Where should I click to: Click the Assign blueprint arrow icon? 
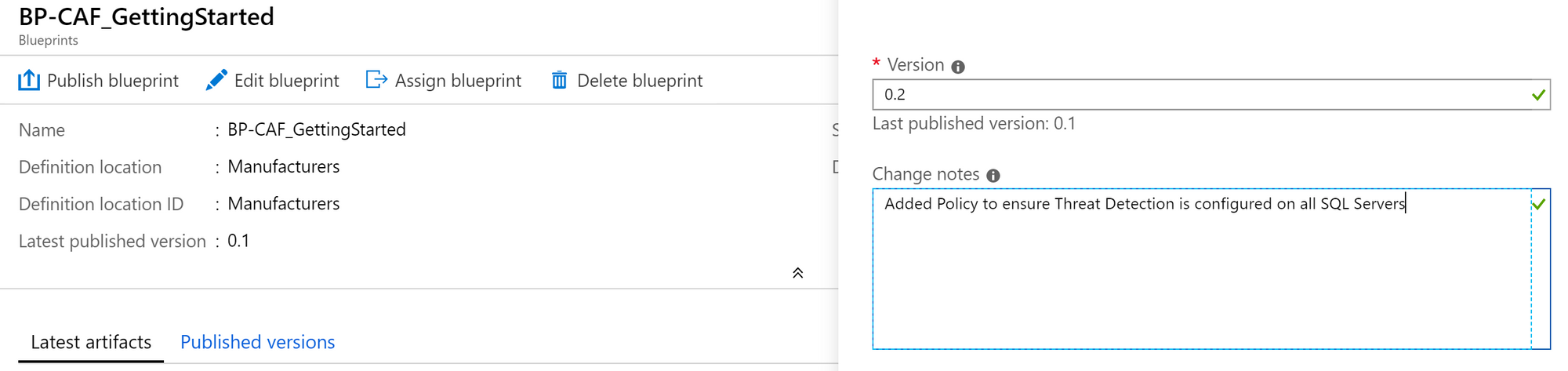(377, 80)
